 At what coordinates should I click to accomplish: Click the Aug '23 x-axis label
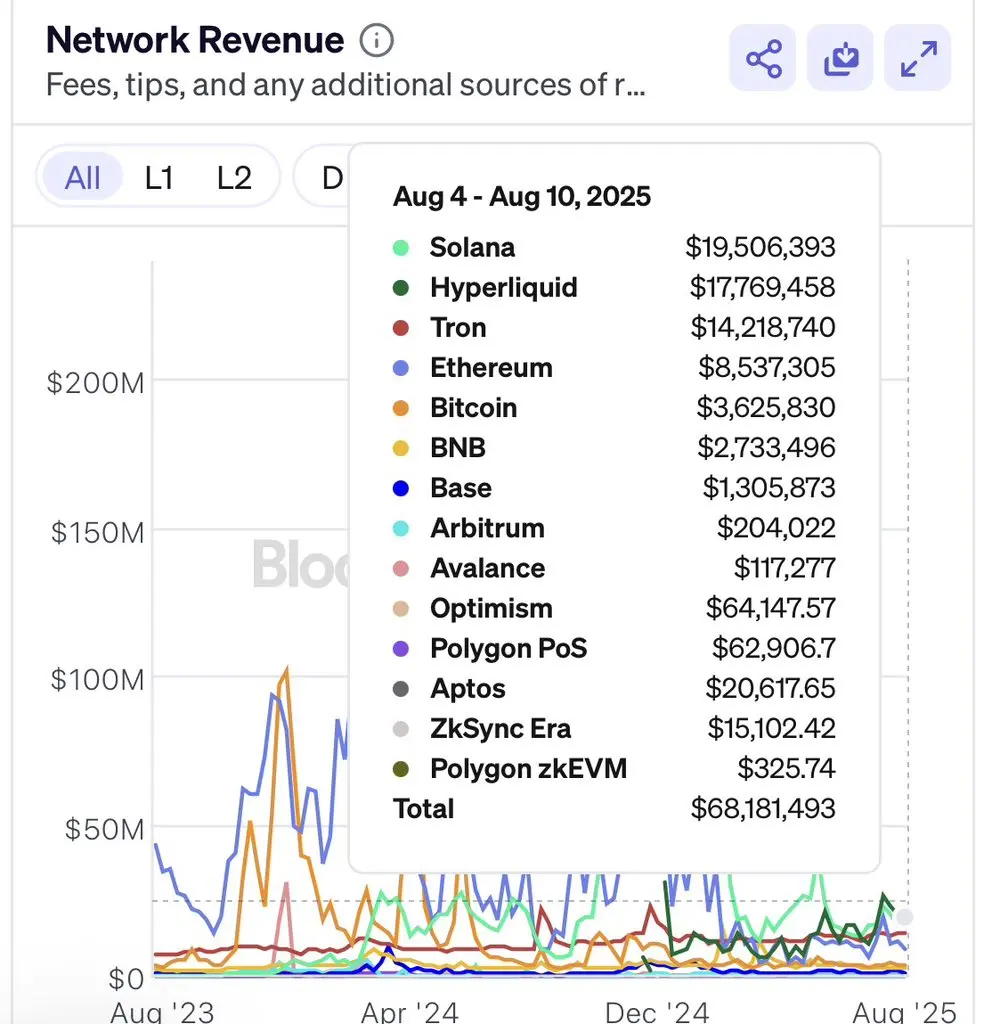point(162,1013)
